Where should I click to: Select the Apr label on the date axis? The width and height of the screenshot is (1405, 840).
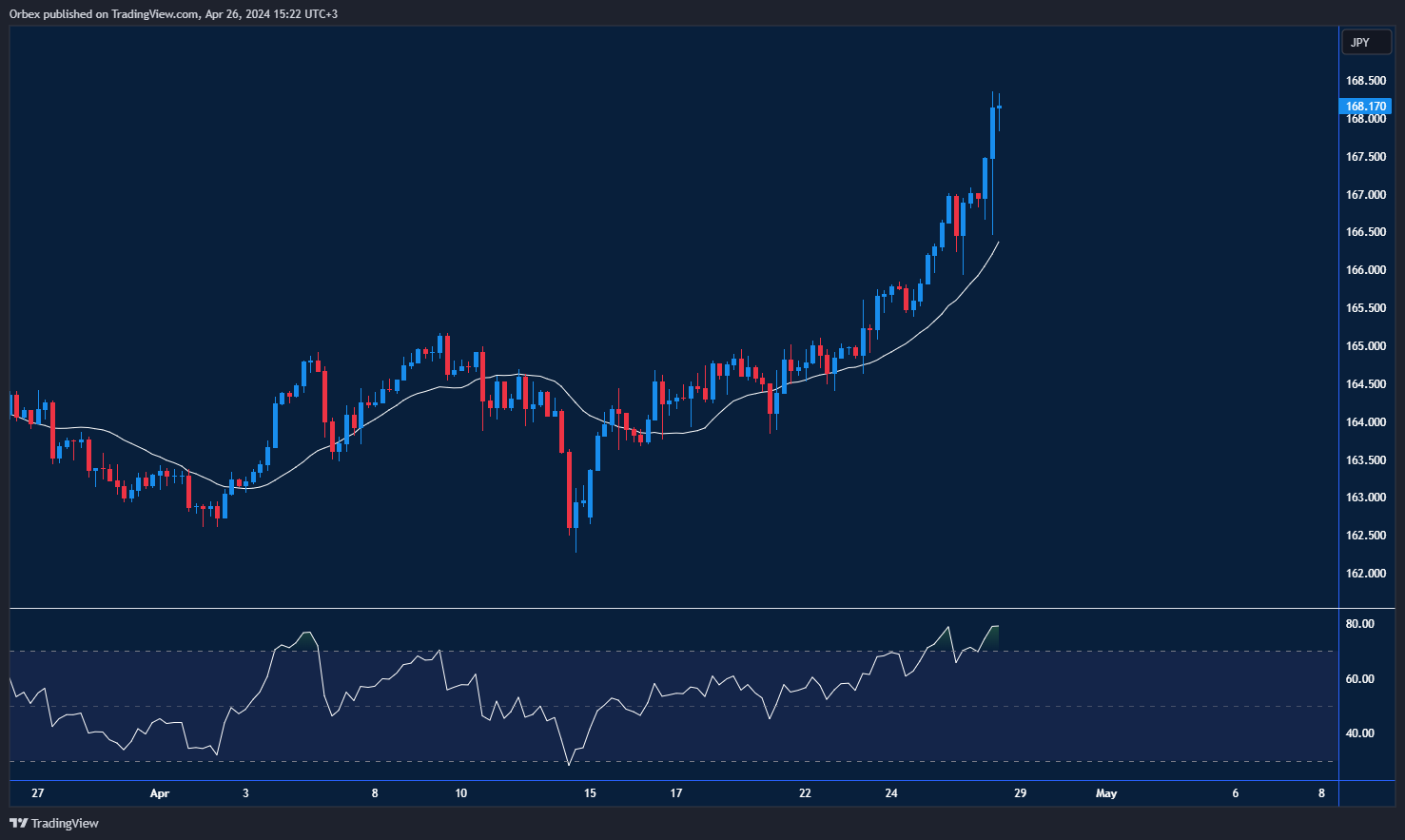click(x=159, y=792)
